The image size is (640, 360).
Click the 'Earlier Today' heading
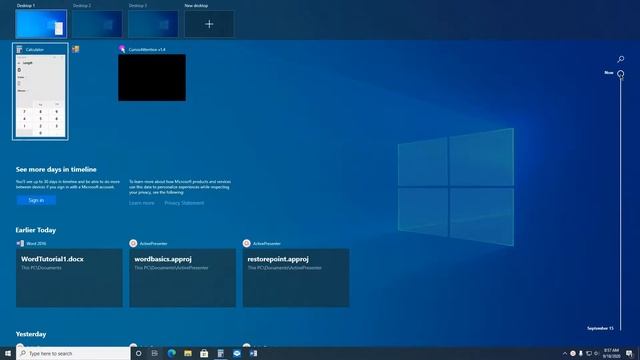tap(36, 230)
